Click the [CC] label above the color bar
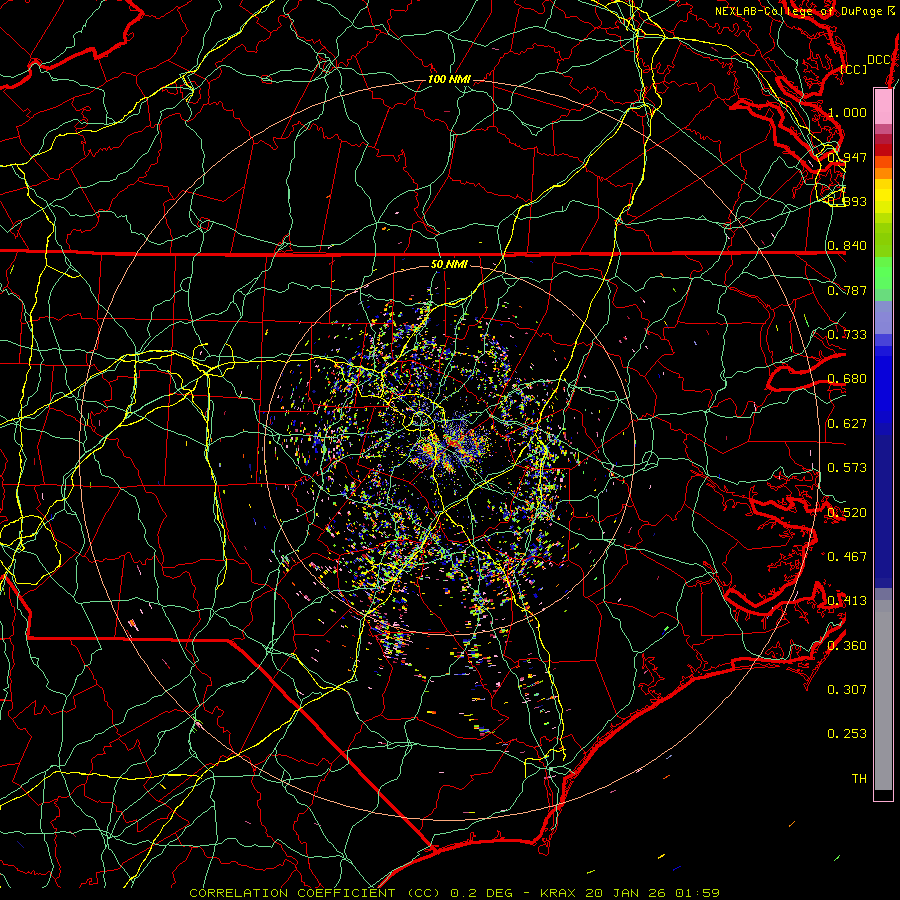 pyautogui.click(x=854, y=69)
